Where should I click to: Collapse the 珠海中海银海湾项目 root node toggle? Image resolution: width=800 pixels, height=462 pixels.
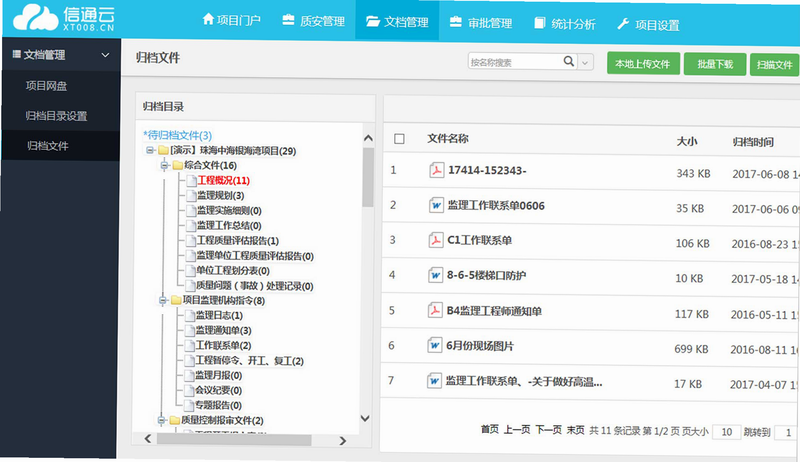[150, 150]
